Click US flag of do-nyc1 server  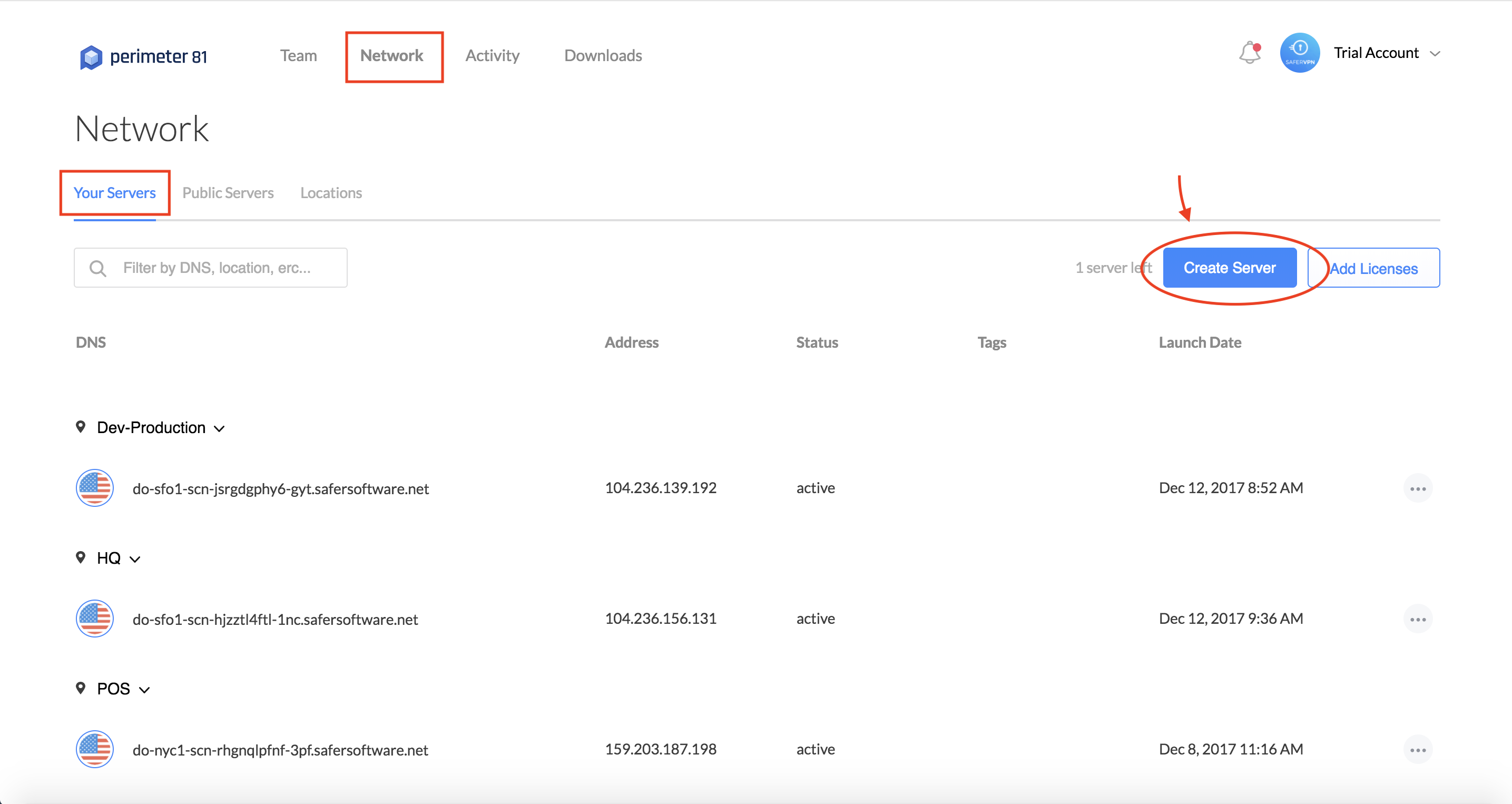click(x=94, y=749)
